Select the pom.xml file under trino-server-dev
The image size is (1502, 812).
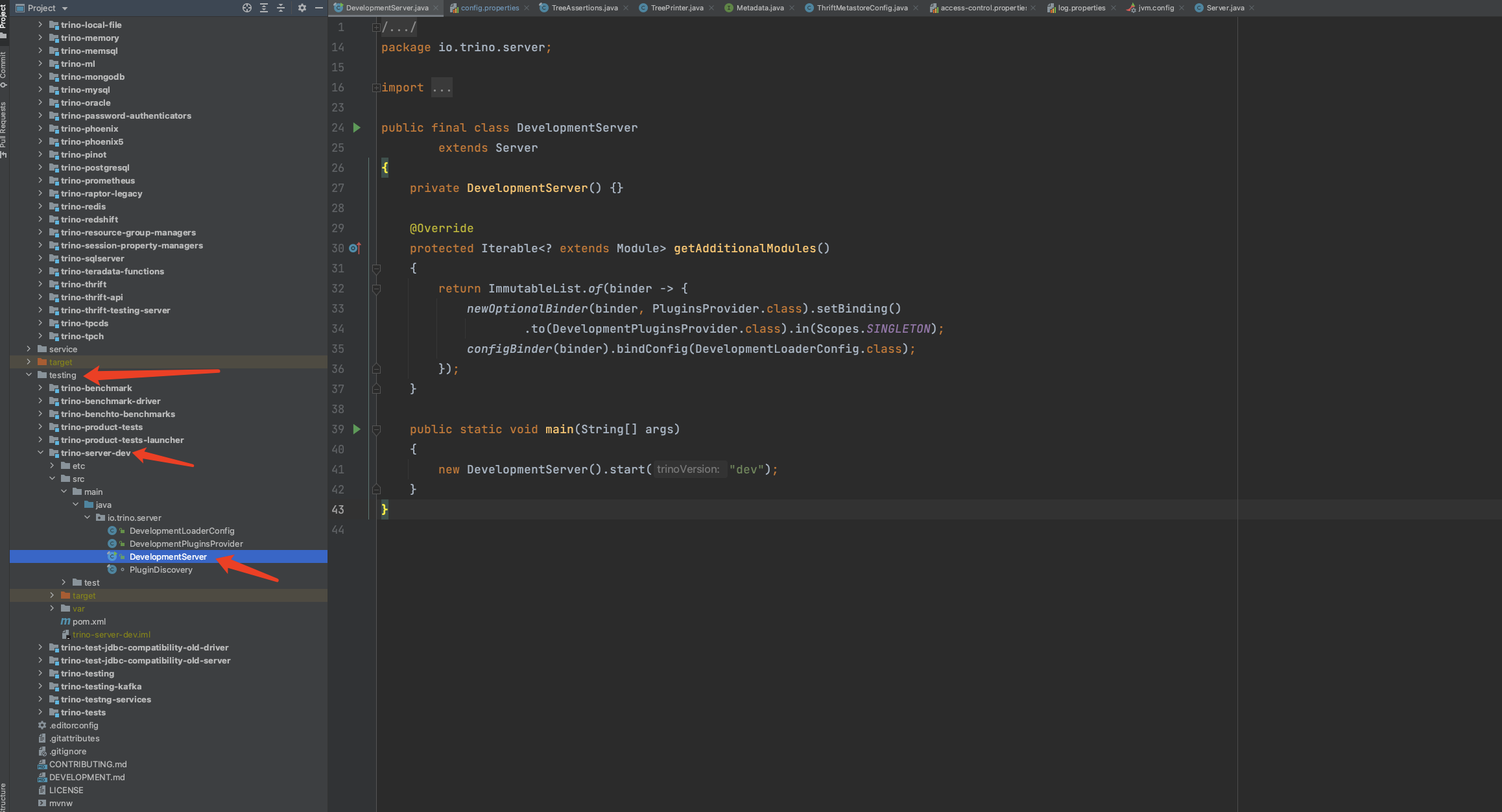click(x=89, y=621)
